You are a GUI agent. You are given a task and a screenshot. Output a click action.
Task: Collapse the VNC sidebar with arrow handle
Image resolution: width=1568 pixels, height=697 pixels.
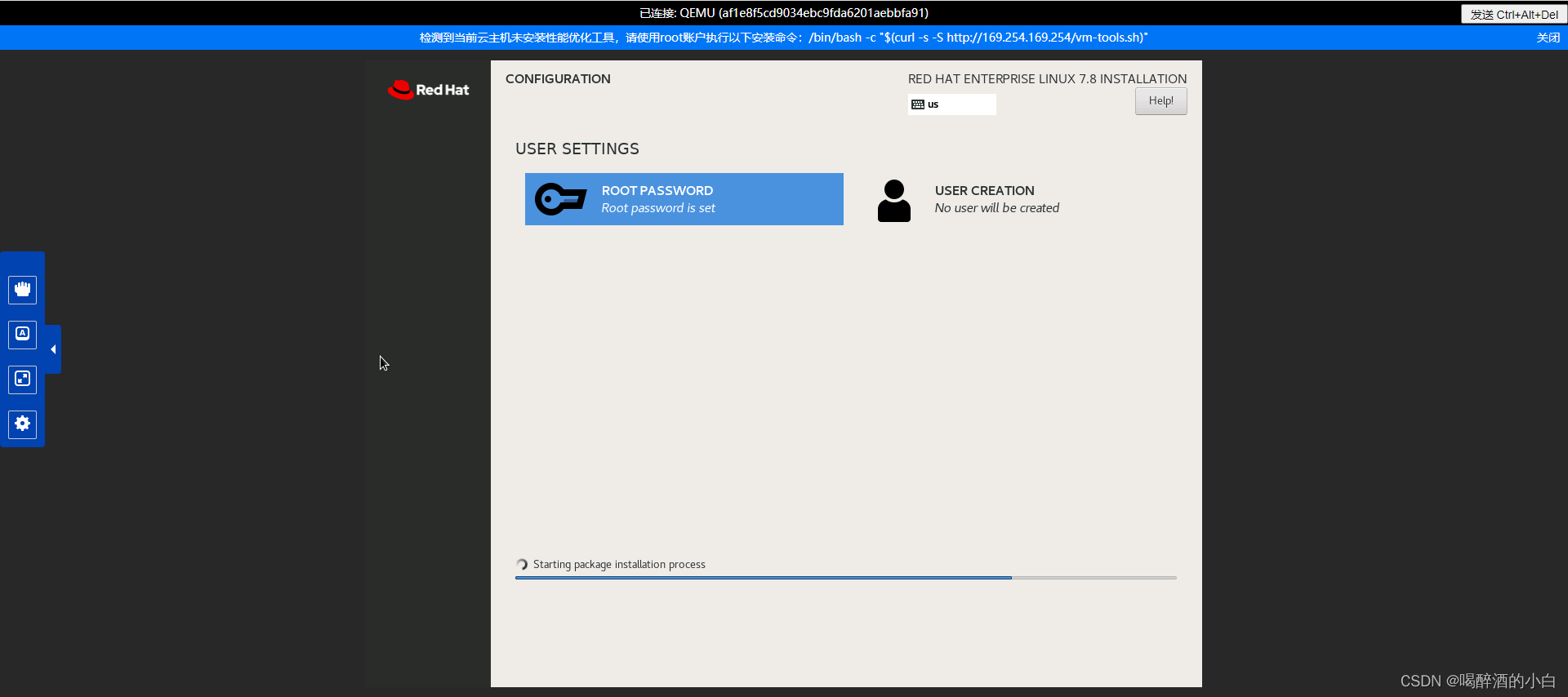tap(53, 349)
